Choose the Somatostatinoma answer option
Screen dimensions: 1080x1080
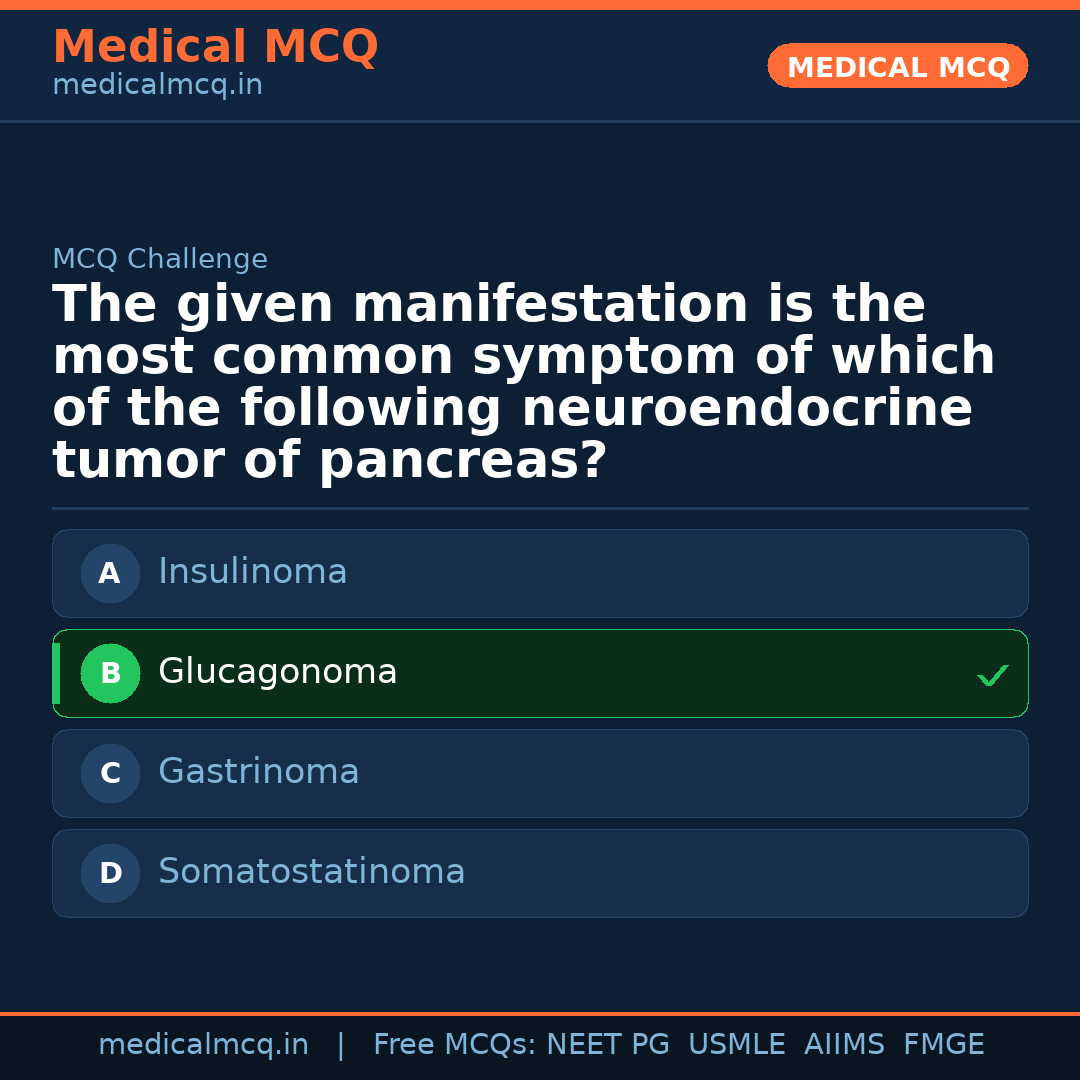[540, 874]
